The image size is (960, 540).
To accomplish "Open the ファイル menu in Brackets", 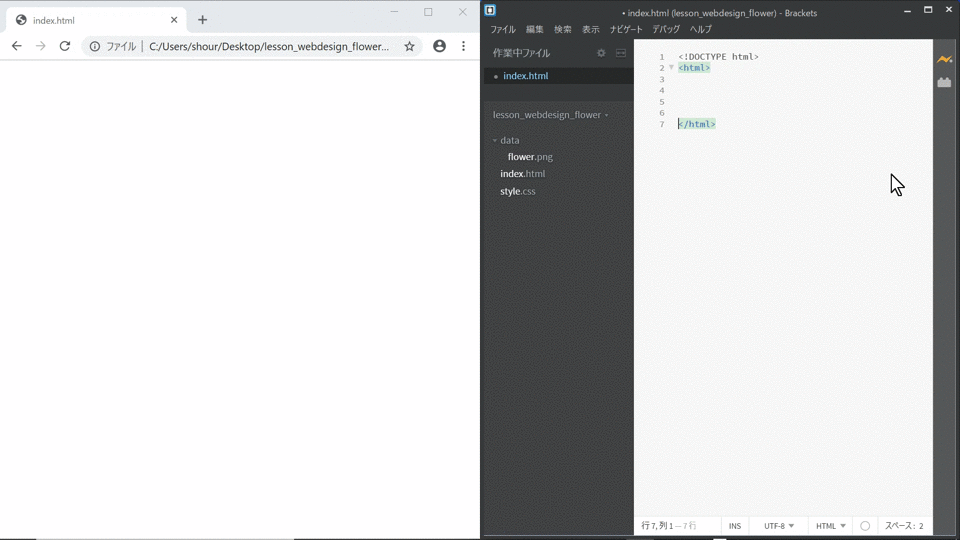I will 503,29.
